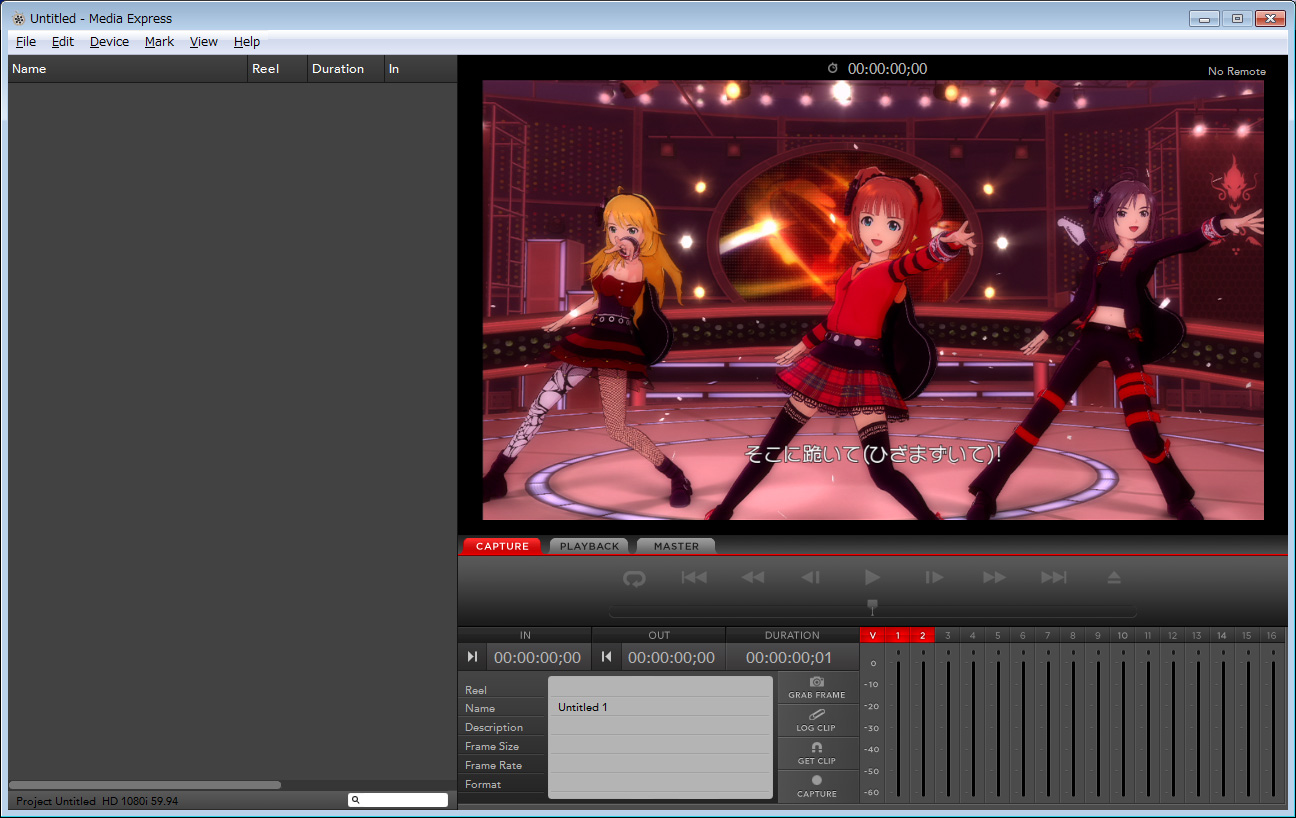Enable audio channel 10

pos(1123,635)
